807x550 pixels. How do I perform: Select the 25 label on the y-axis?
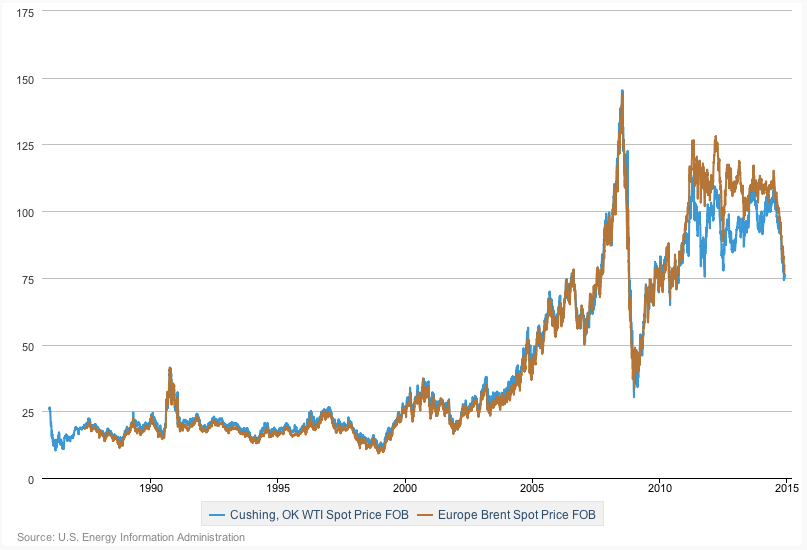28,412
